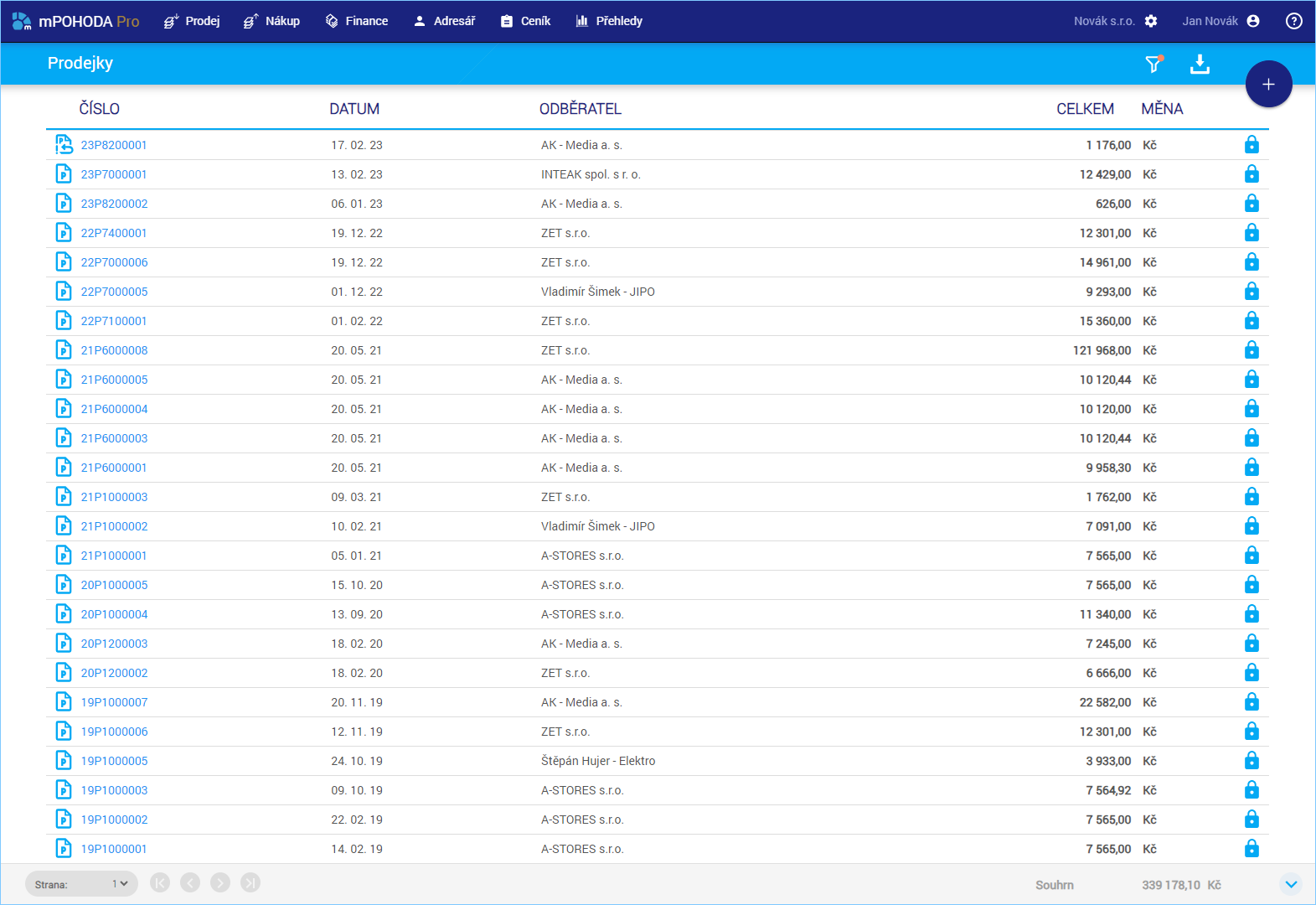Open the Jan Novák user account

(1221, 21)
